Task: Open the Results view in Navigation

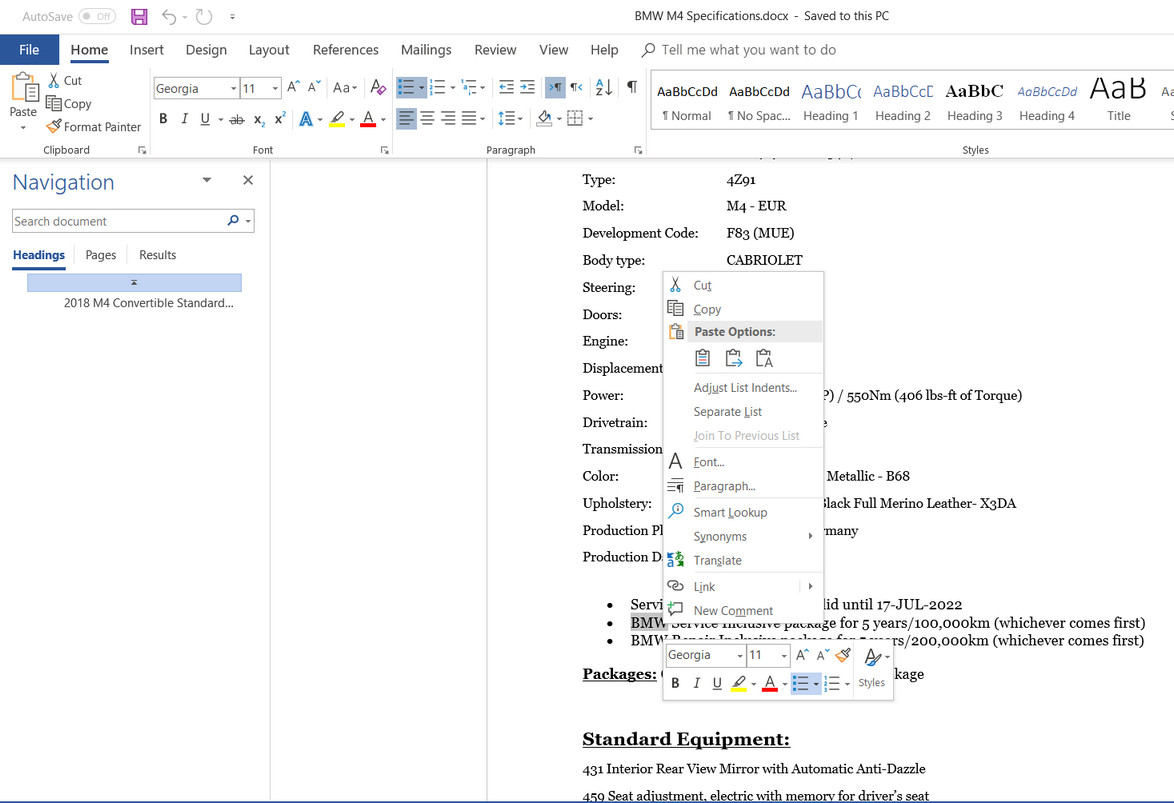Action: click(157, 255)
